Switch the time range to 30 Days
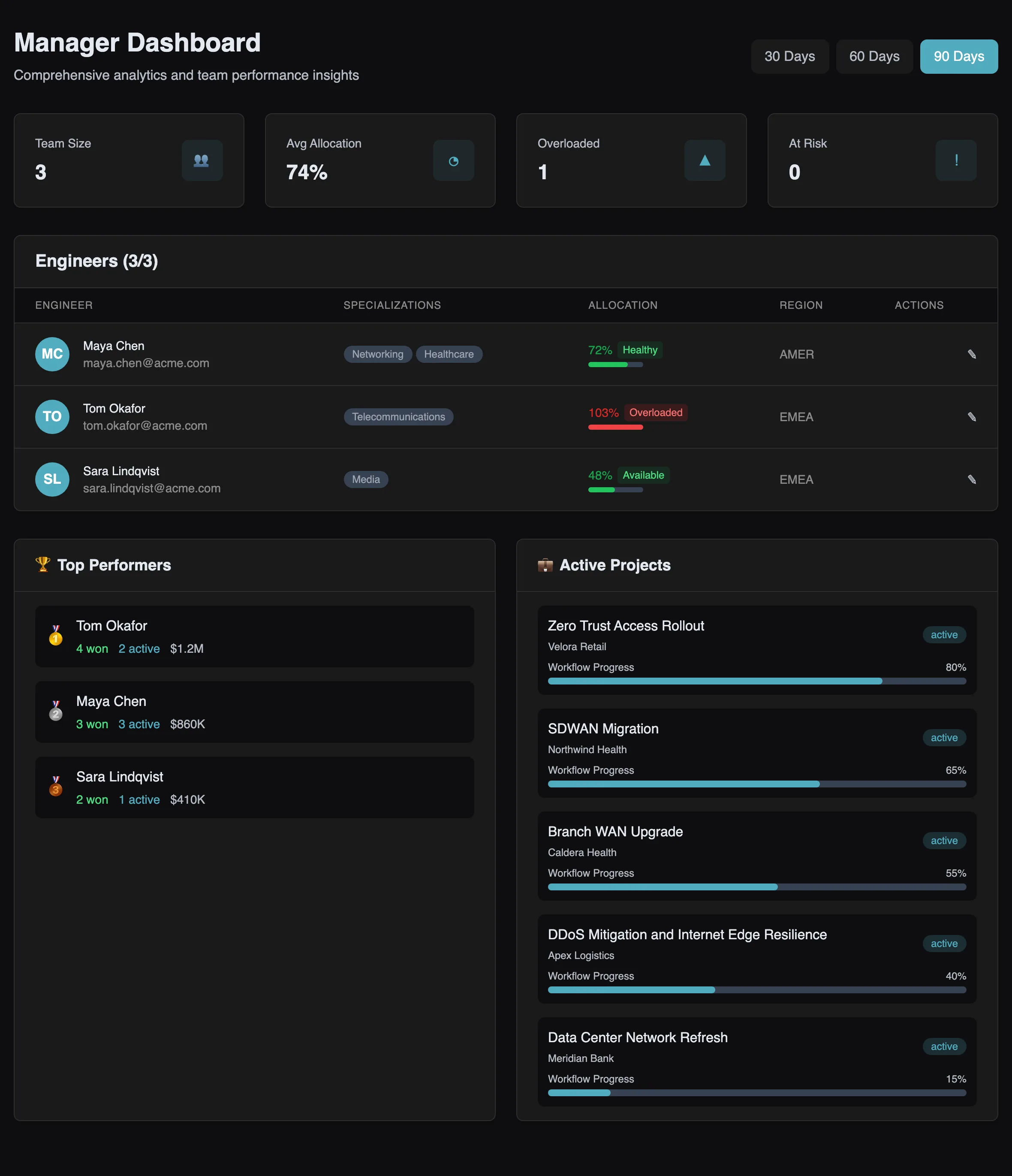The width and height of the screenshot is (1012, 1176). [790, 56]
